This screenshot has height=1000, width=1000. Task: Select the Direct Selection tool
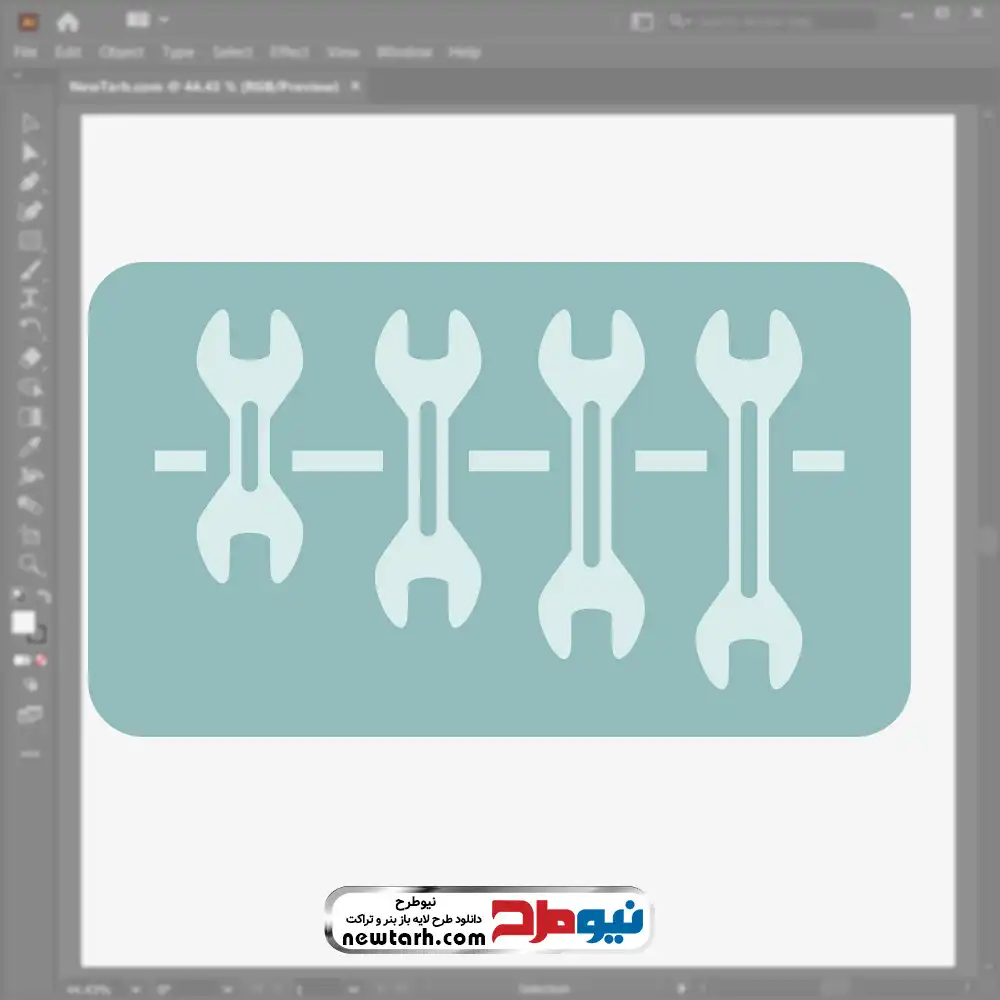coord(30,152)
